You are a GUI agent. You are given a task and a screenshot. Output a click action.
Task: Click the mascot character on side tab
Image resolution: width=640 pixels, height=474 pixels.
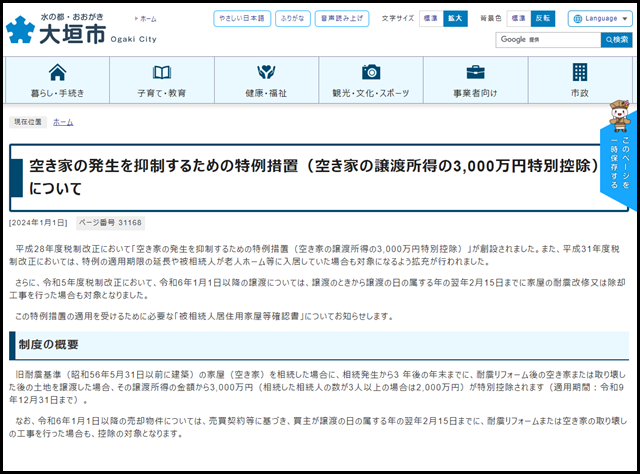[x=620, y=116]
